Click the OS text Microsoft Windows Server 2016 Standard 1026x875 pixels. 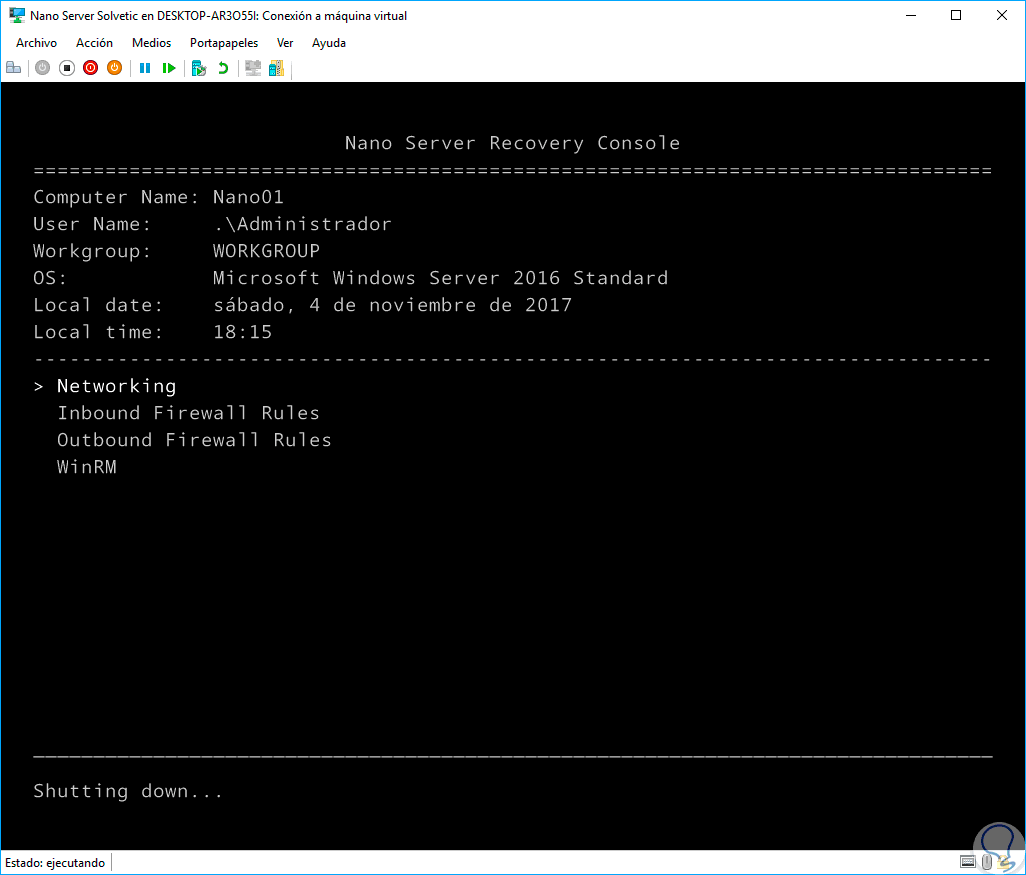pos(440,277)
